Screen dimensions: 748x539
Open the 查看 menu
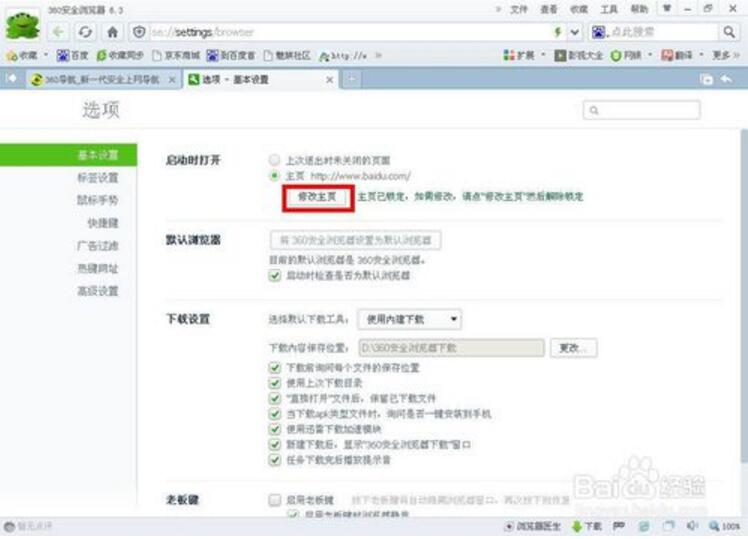click(549, 9)
